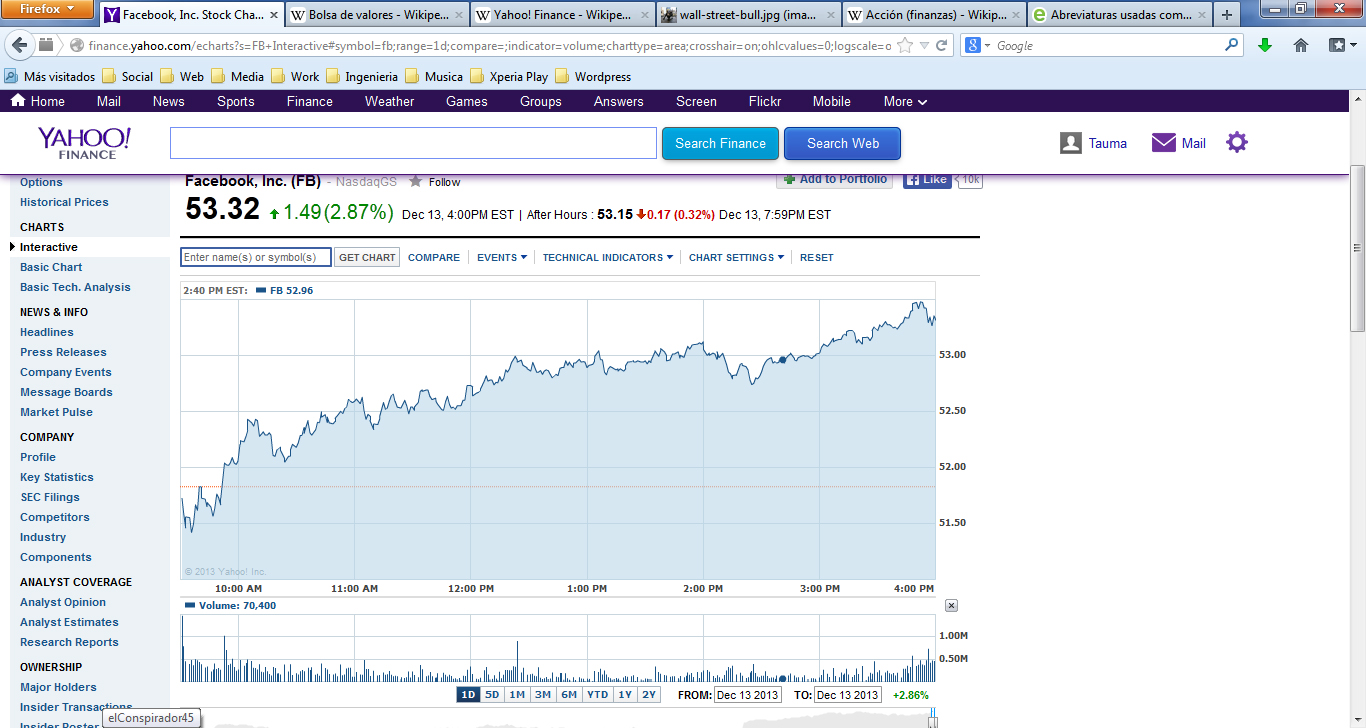Open Historical Prices in sidebar

click(64, 202)
